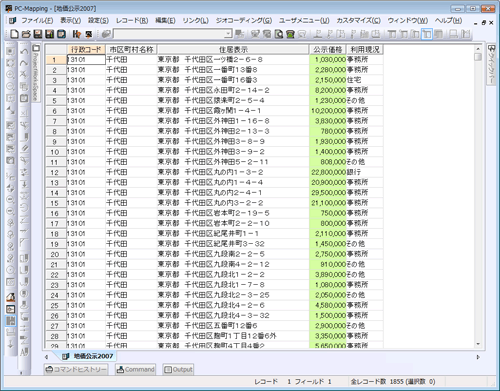Select the 住居表示 column header
Screen dimensions: 500x391
[x=233, y=50]
